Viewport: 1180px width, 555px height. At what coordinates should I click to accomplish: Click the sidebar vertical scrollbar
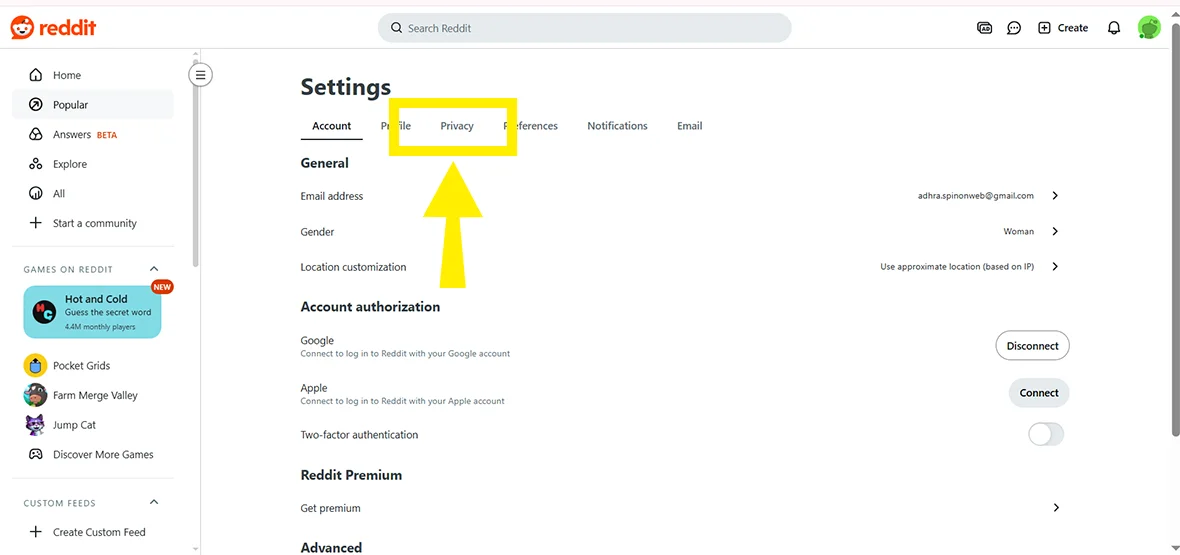196,163
